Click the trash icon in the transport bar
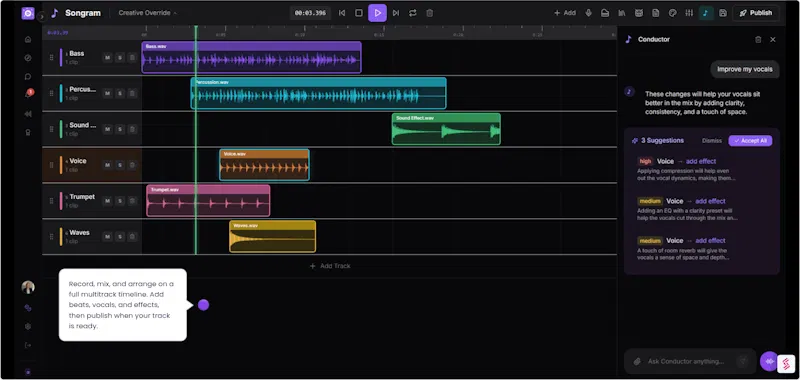Screen dimensions: 800x380 (430, 13)
